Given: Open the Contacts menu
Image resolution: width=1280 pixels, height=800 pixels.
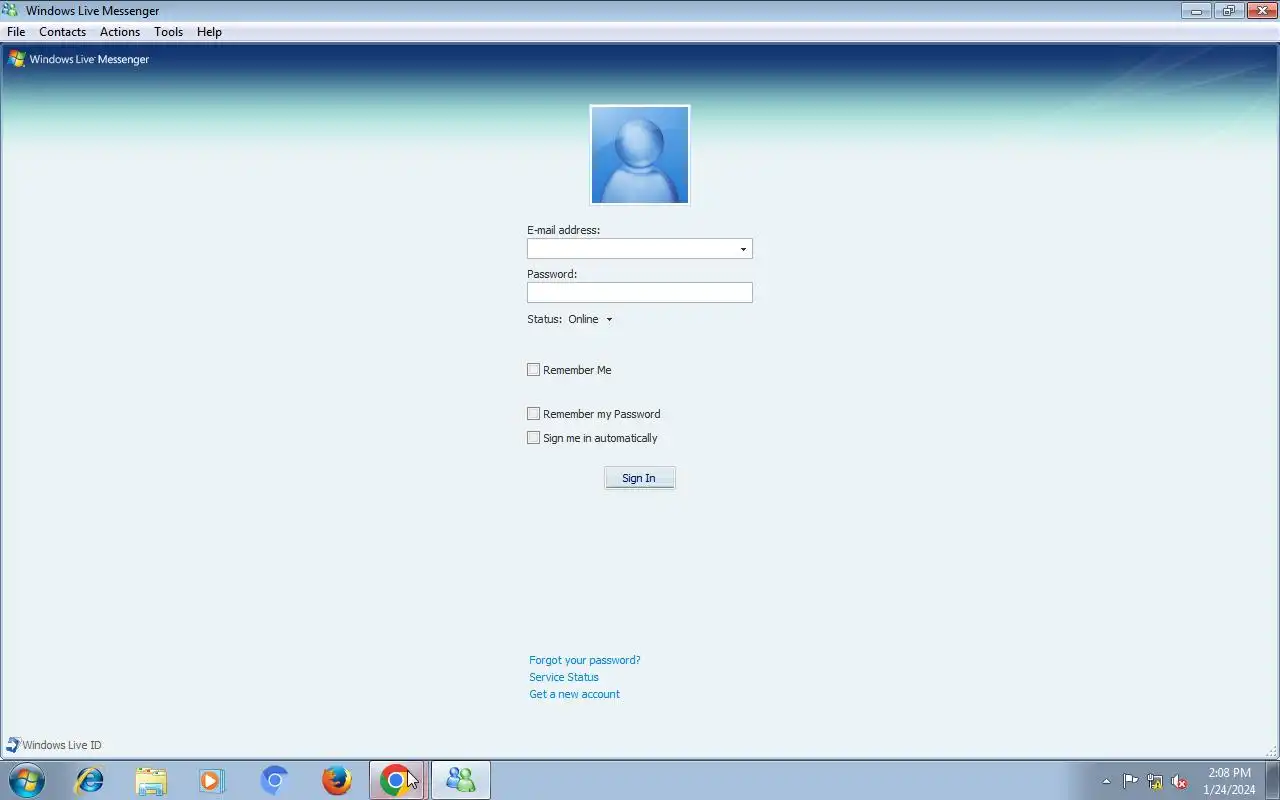Looking at the screenshot, I should coord(62,32).
